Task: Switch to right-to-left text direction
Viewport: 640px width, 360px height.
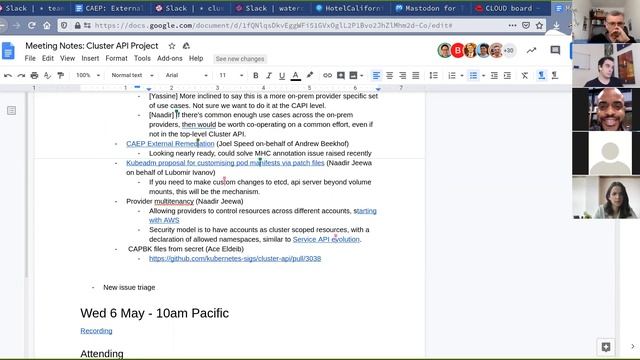Action: tap(555, 76)
